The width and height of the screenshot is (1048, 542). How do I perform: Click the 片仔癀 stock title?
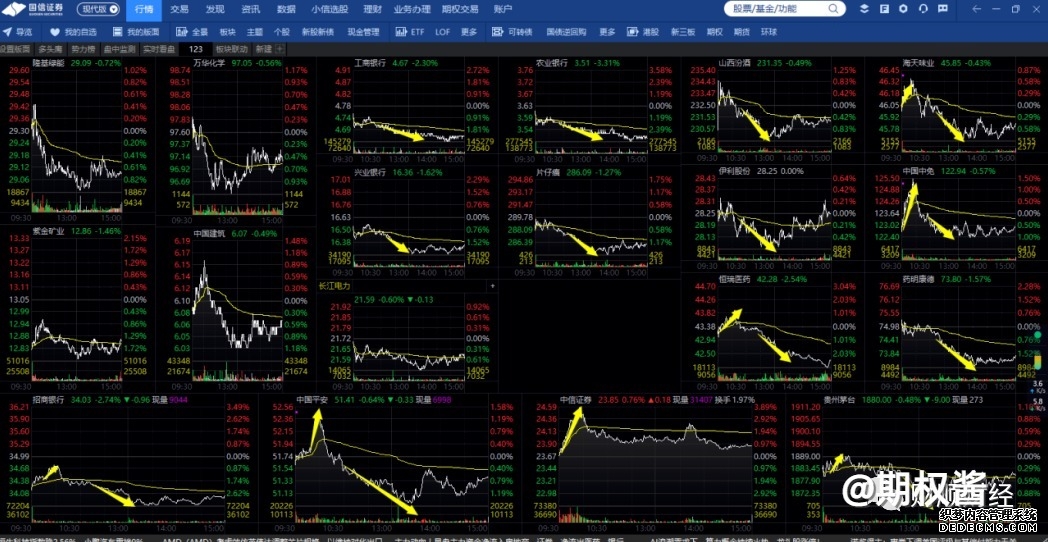(x=547, y=171)
